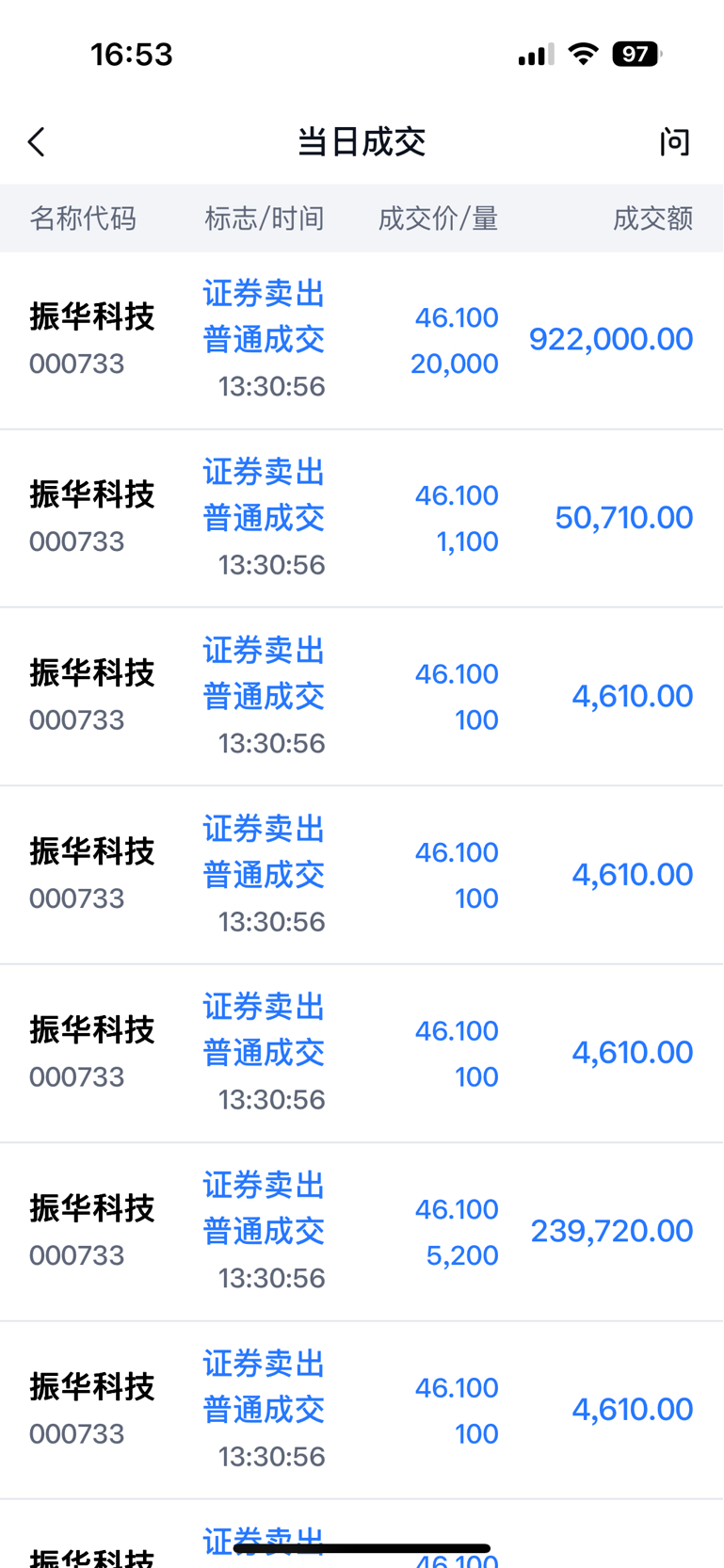Select the 标志/时间 column header
The width and height of the screenshot is (724, 1568).
pos(265,218)
